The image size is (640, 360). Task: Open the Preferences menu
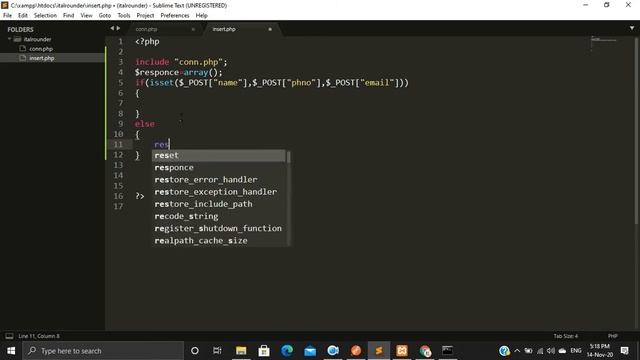point(175,16)
